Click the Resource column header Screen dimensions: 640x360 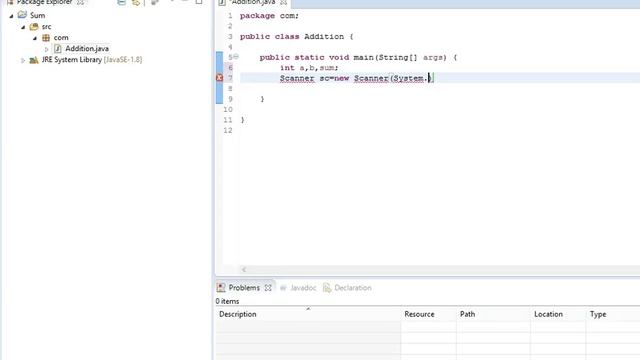[429, 314]
